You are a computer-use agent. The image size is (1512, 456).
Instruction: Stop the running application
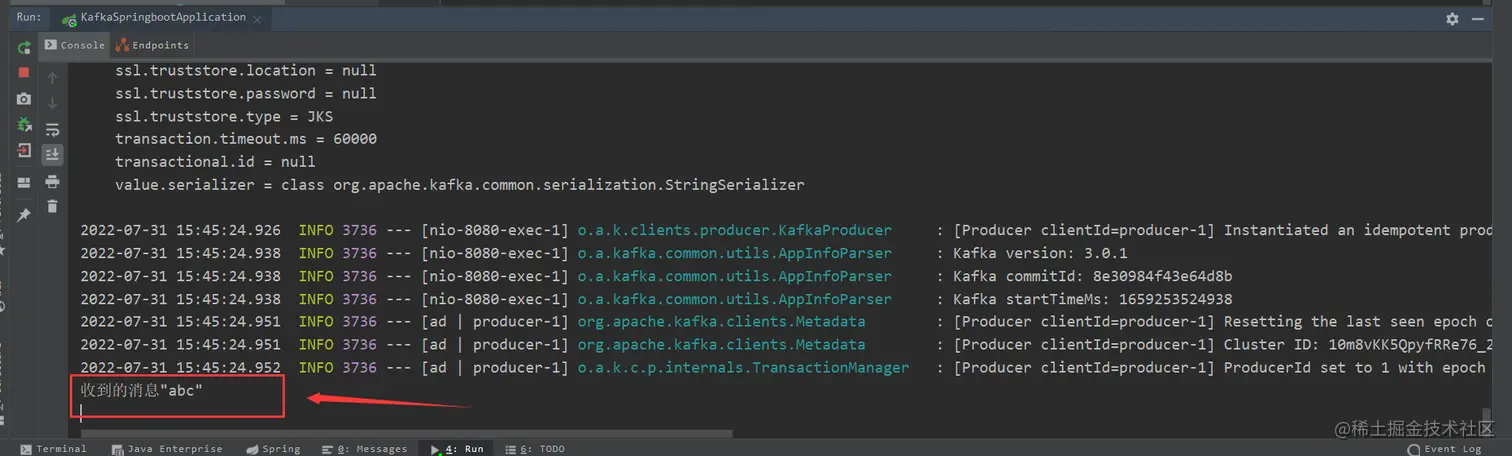pos(24,72)
